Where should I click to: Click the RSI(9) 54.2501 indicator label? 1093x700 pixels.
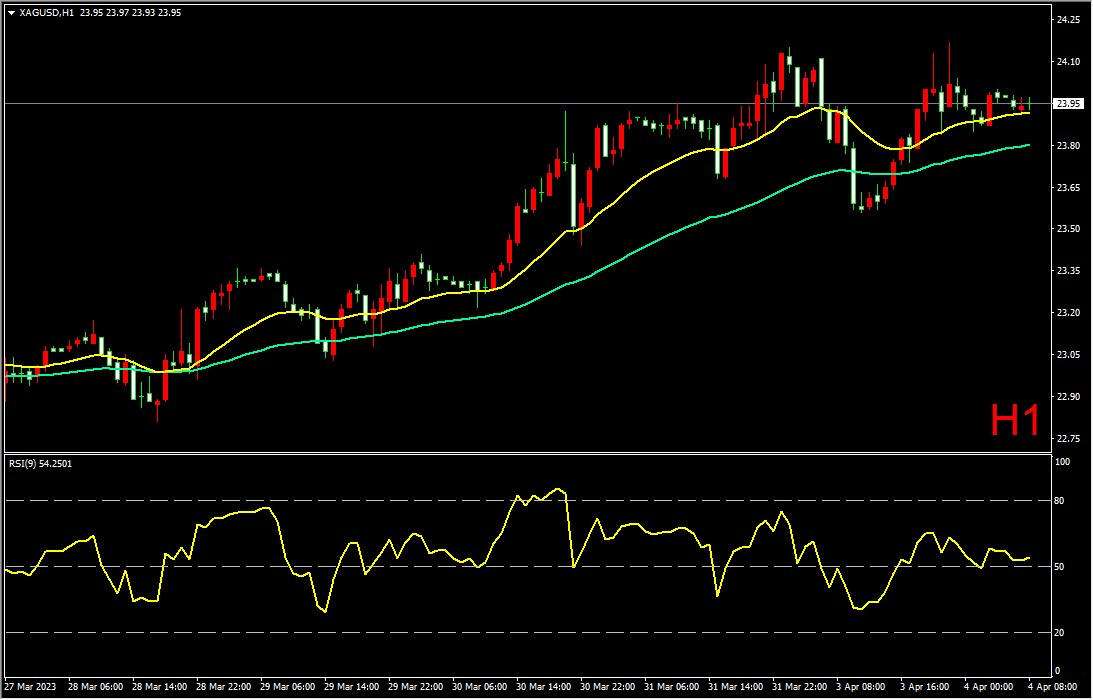click(x=40, y=463)
